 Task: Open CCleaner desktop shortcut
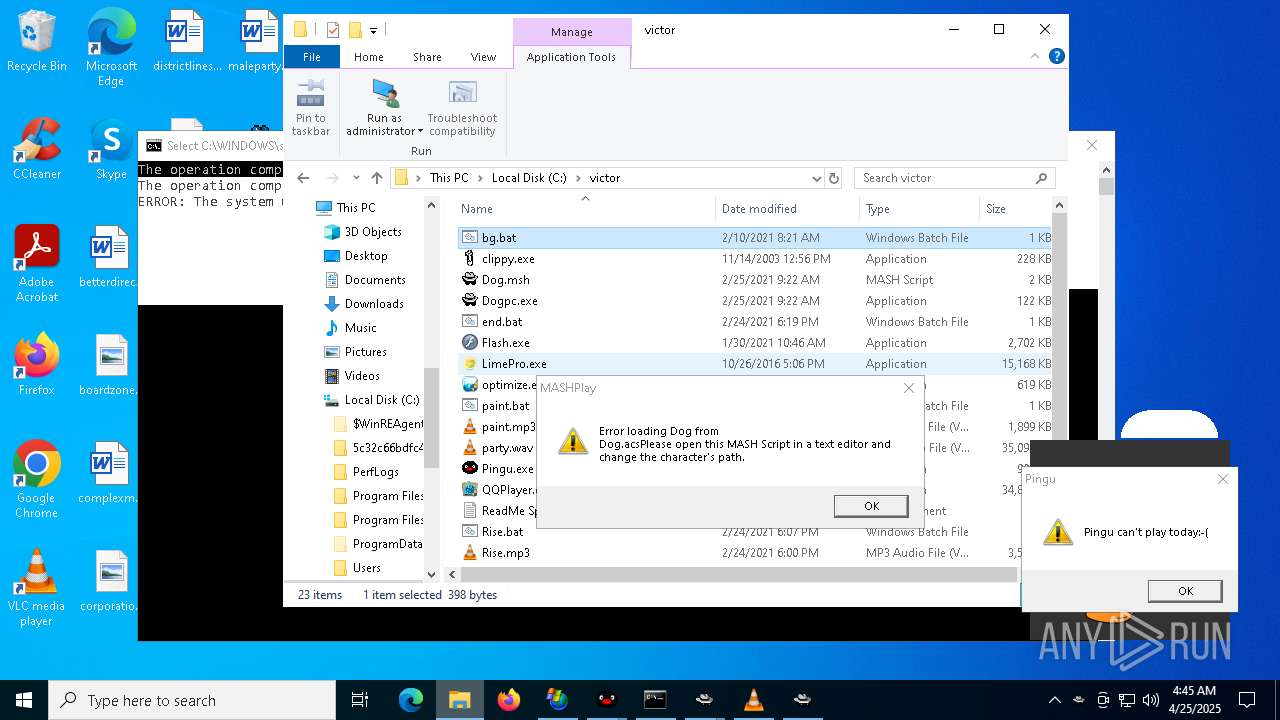click(37, 150)
